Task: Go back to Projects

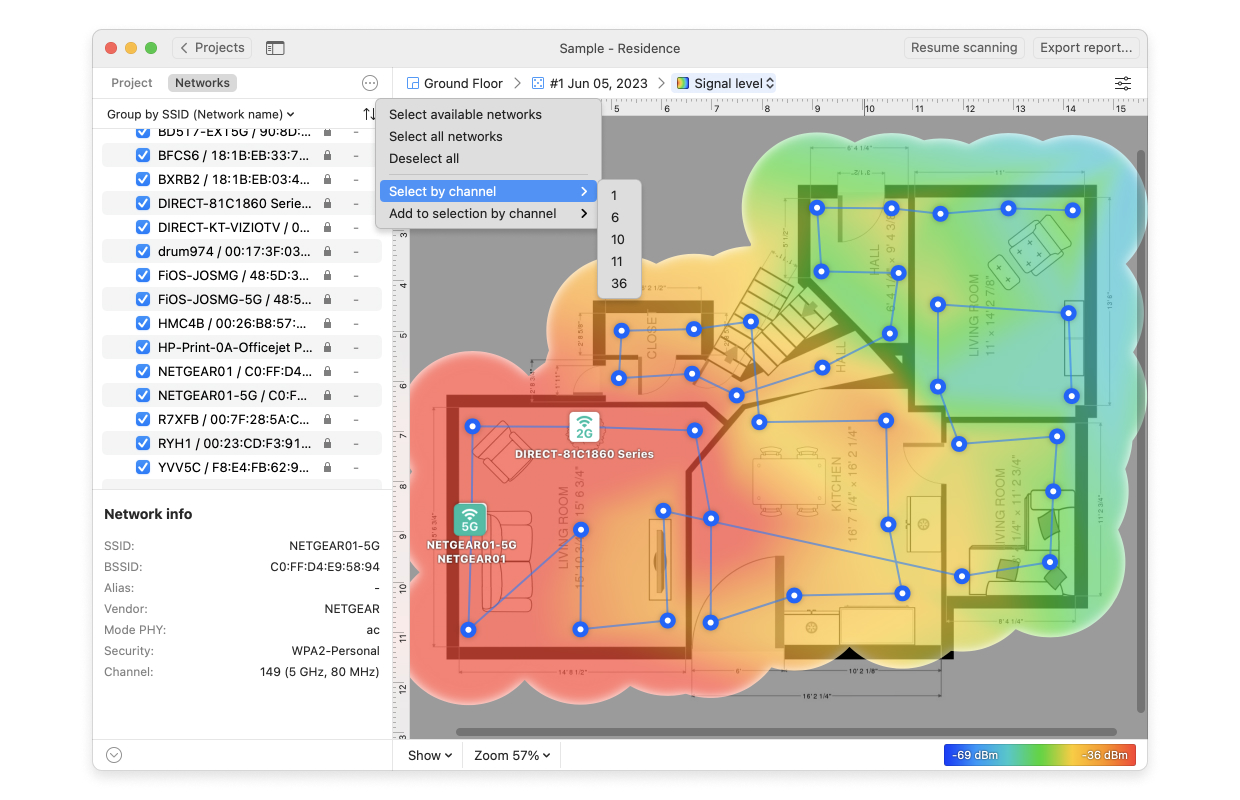Action: (x=212, y=48)
